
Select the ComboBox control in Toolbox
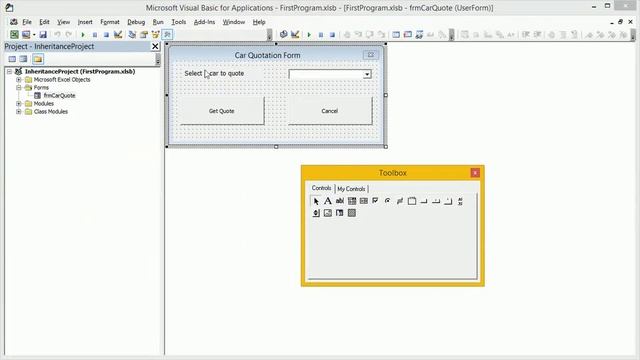coord(352,201)
